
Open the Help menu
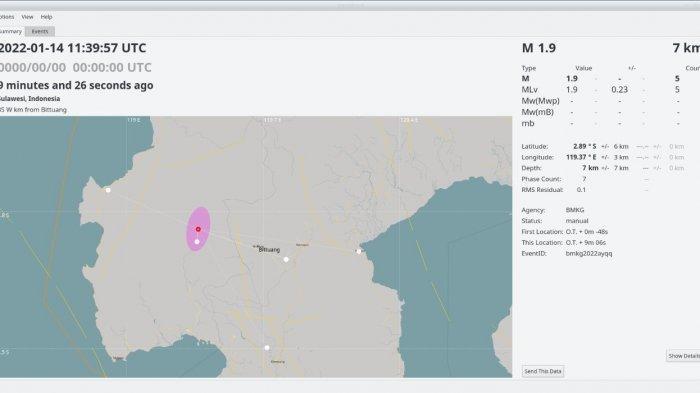coord(46,17)
